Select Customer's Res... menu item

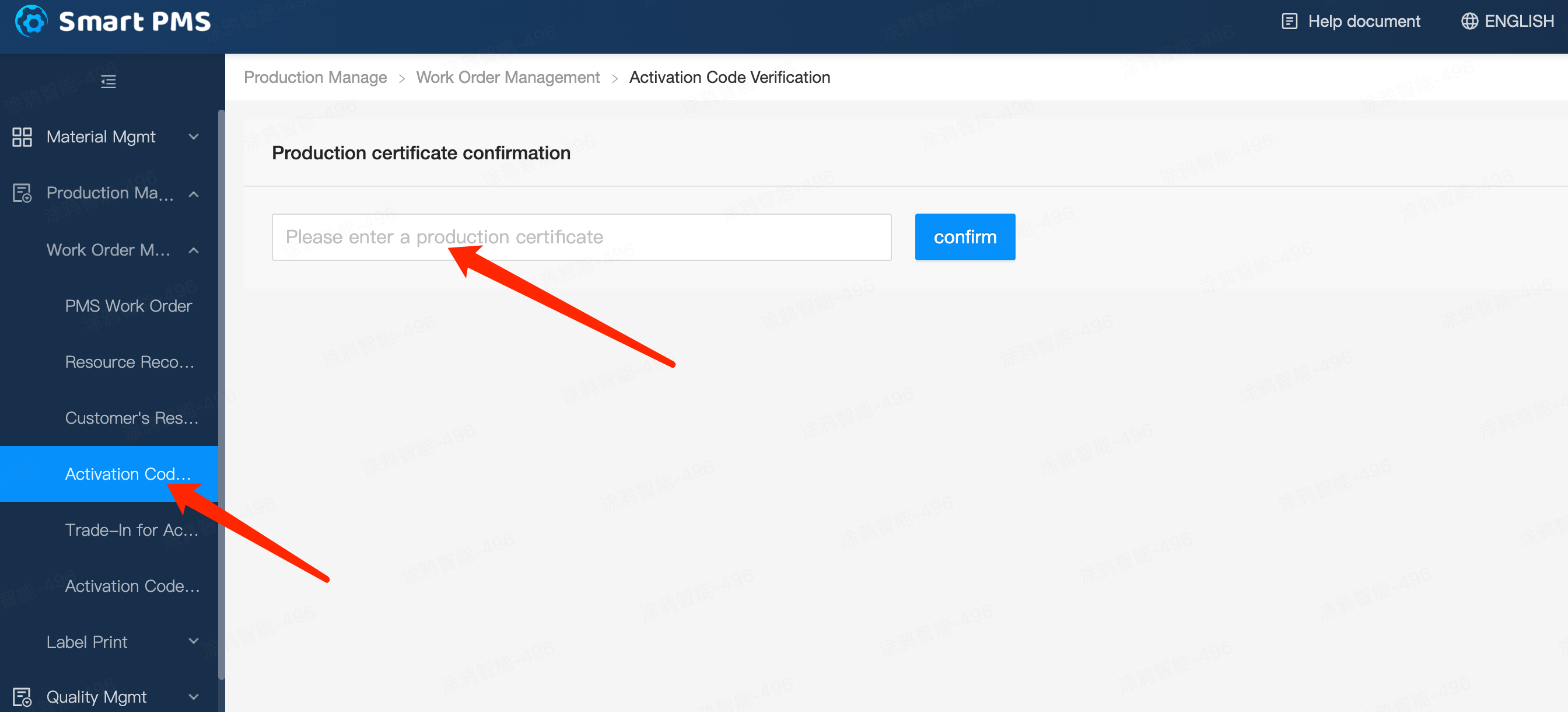tap(131, 418)
